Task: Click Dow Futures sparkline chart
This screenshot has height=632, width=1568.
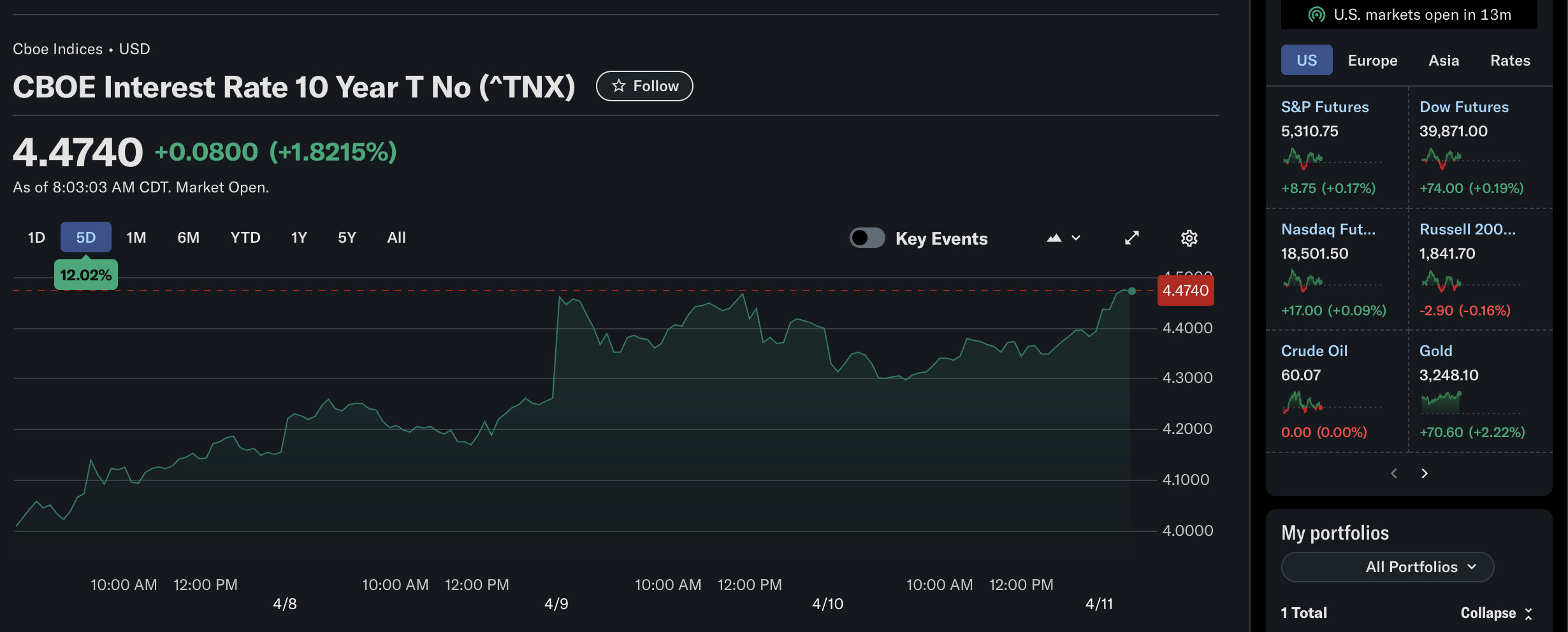Action: click(1470, 158)
